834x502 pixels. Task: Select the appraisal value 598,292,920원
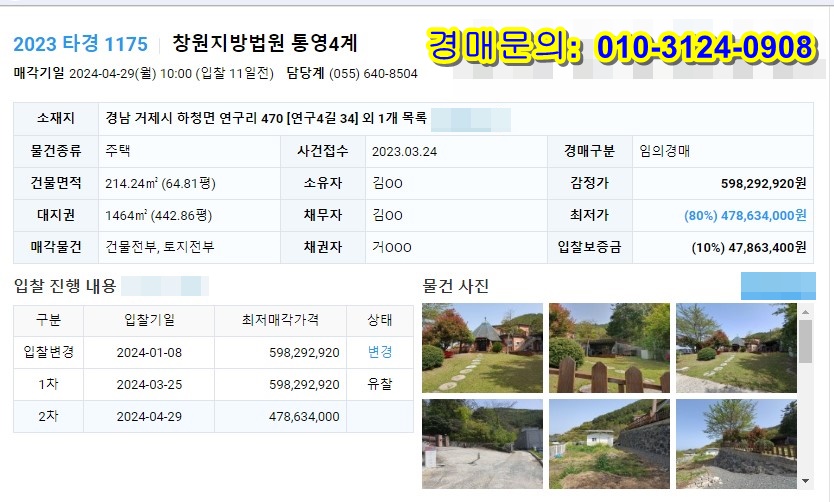tap(763, 183)
